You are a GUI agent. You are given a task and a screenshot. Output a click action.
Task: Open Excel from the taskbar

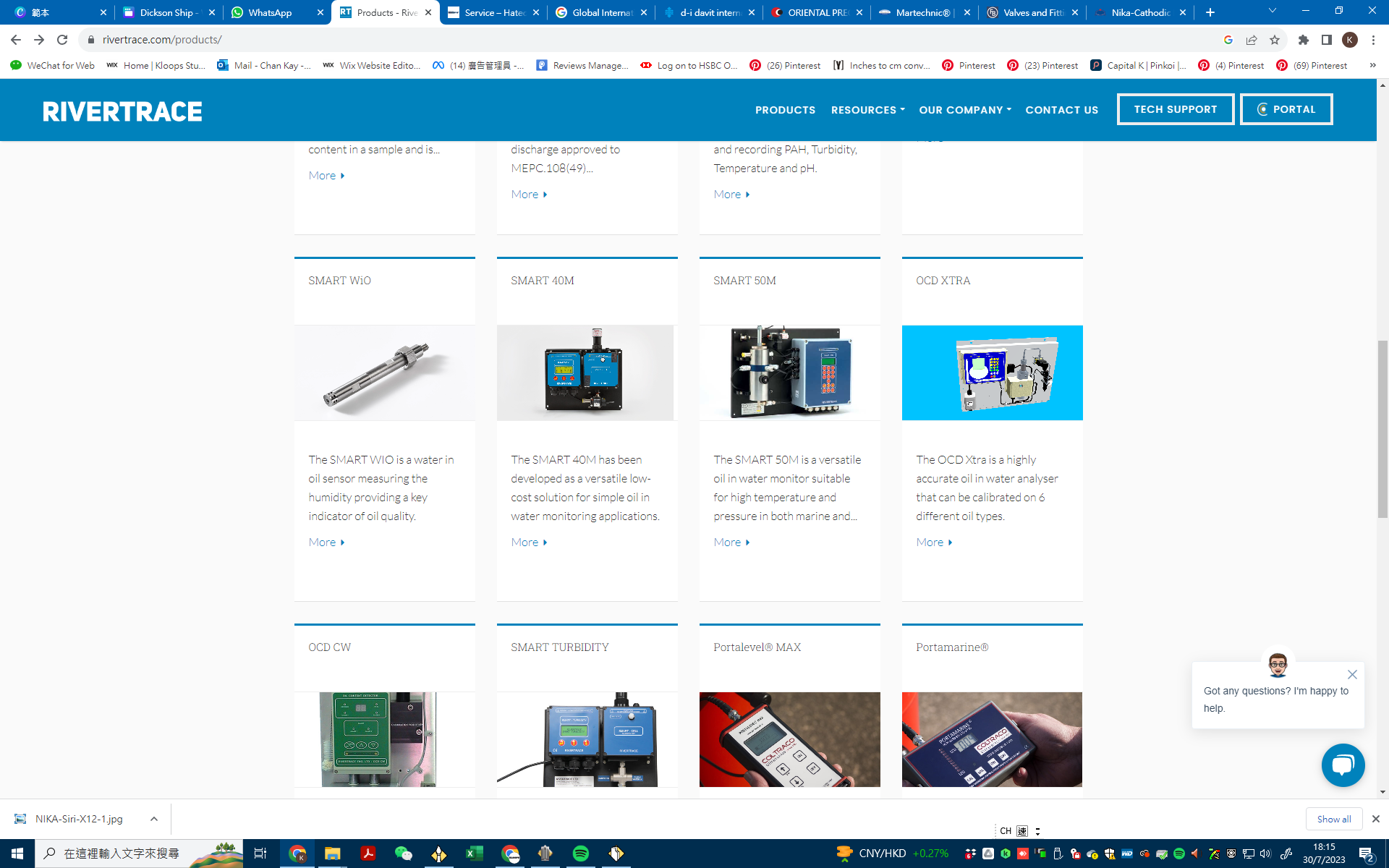[474, 854]
